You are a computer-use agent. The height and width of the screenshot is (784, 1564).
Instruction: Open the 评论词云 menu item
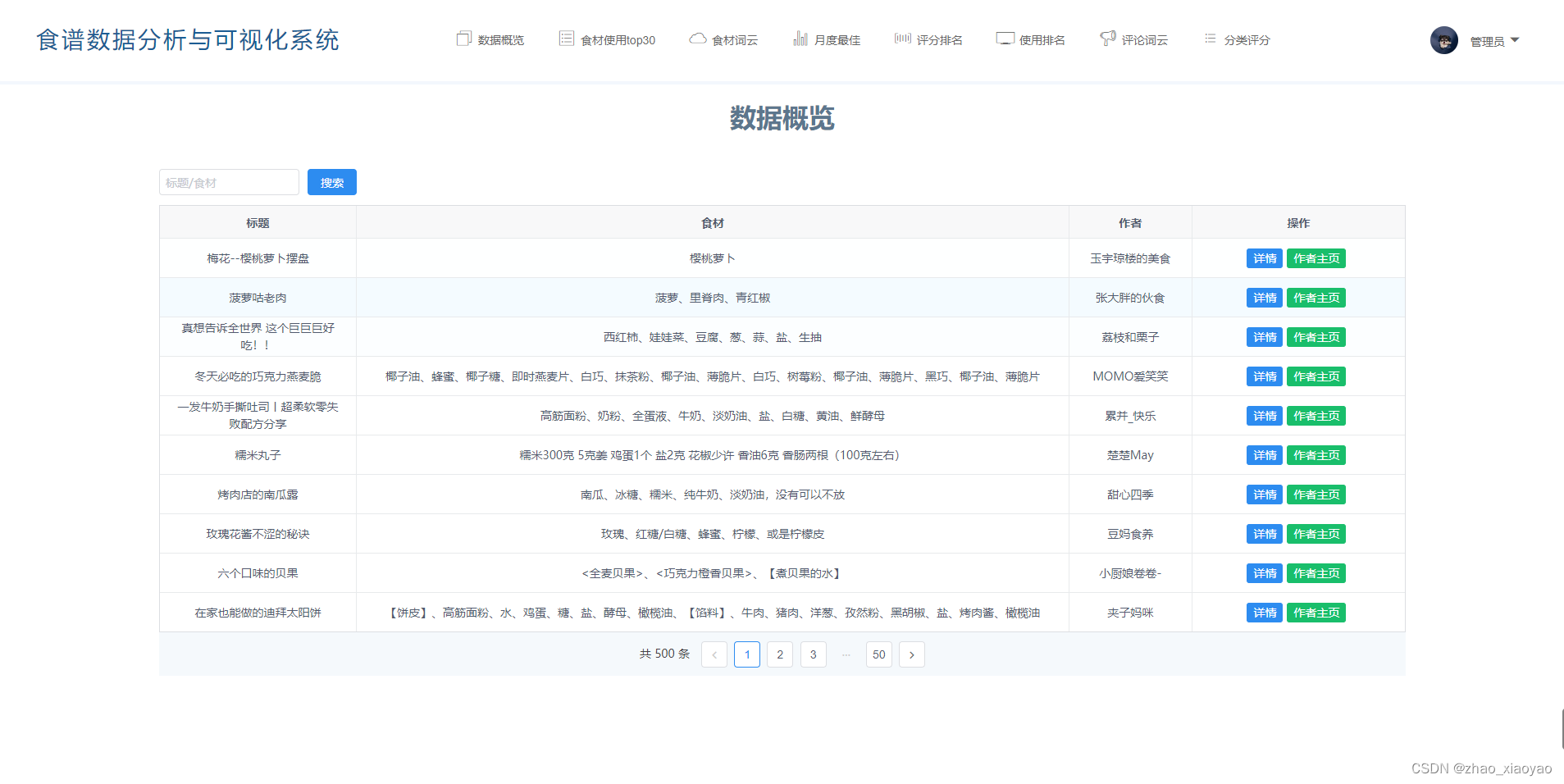point(1134,39)
